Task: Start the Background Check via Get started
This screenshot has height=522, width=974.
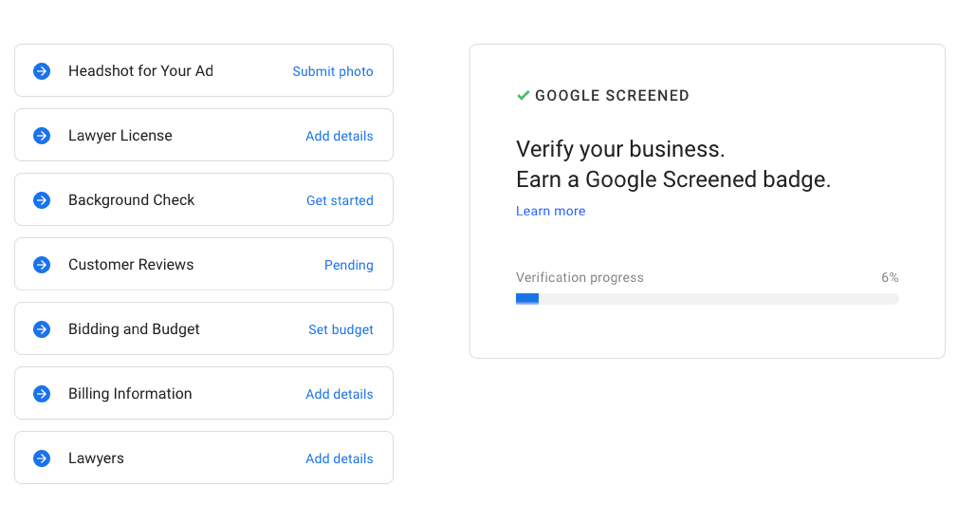Action: click(340, 201)
